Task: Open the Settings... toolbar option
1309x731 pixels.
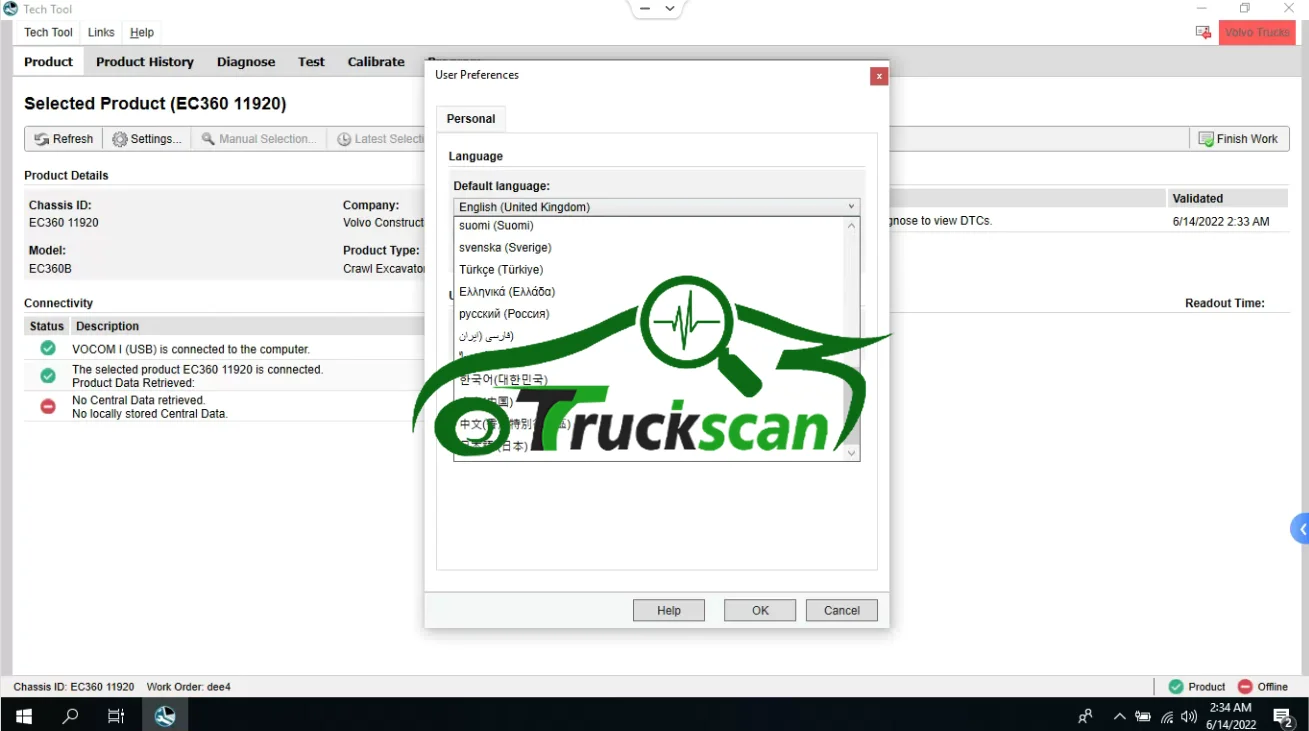Action: pyautogui.click(x=147, y=139)
